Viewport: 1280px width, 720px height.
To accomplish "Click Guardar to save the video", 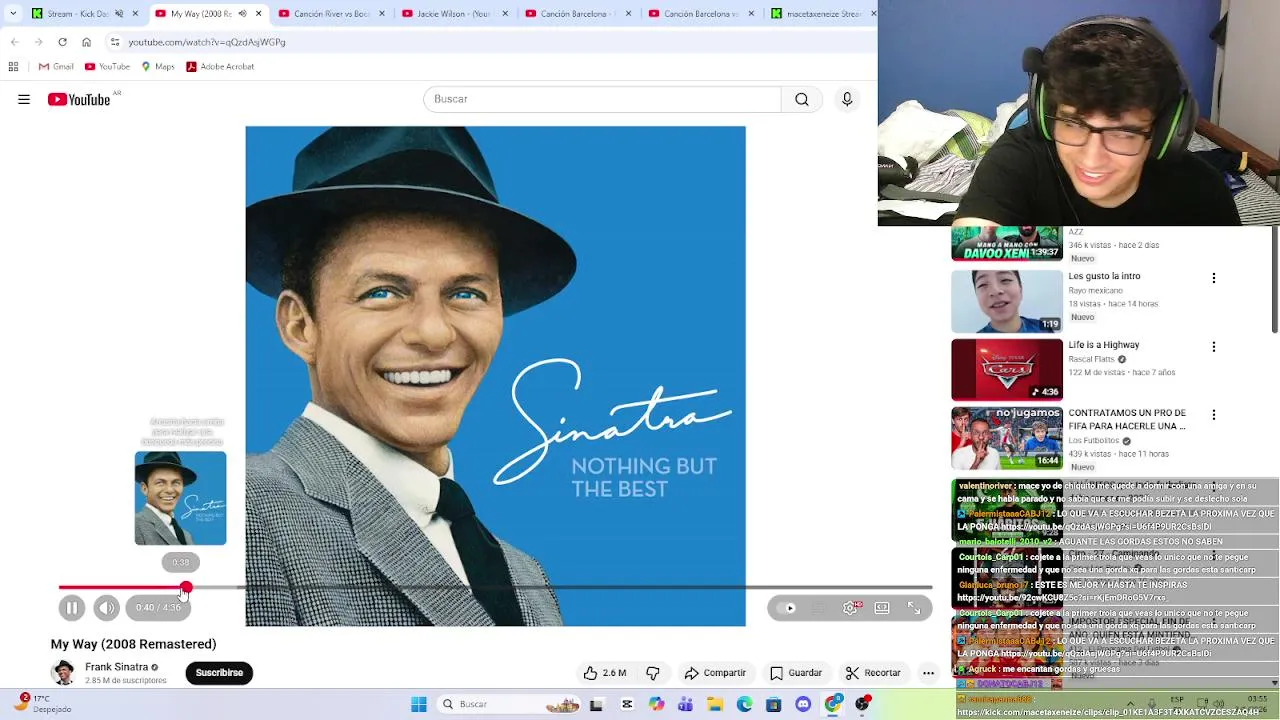I will coord(796,673).
